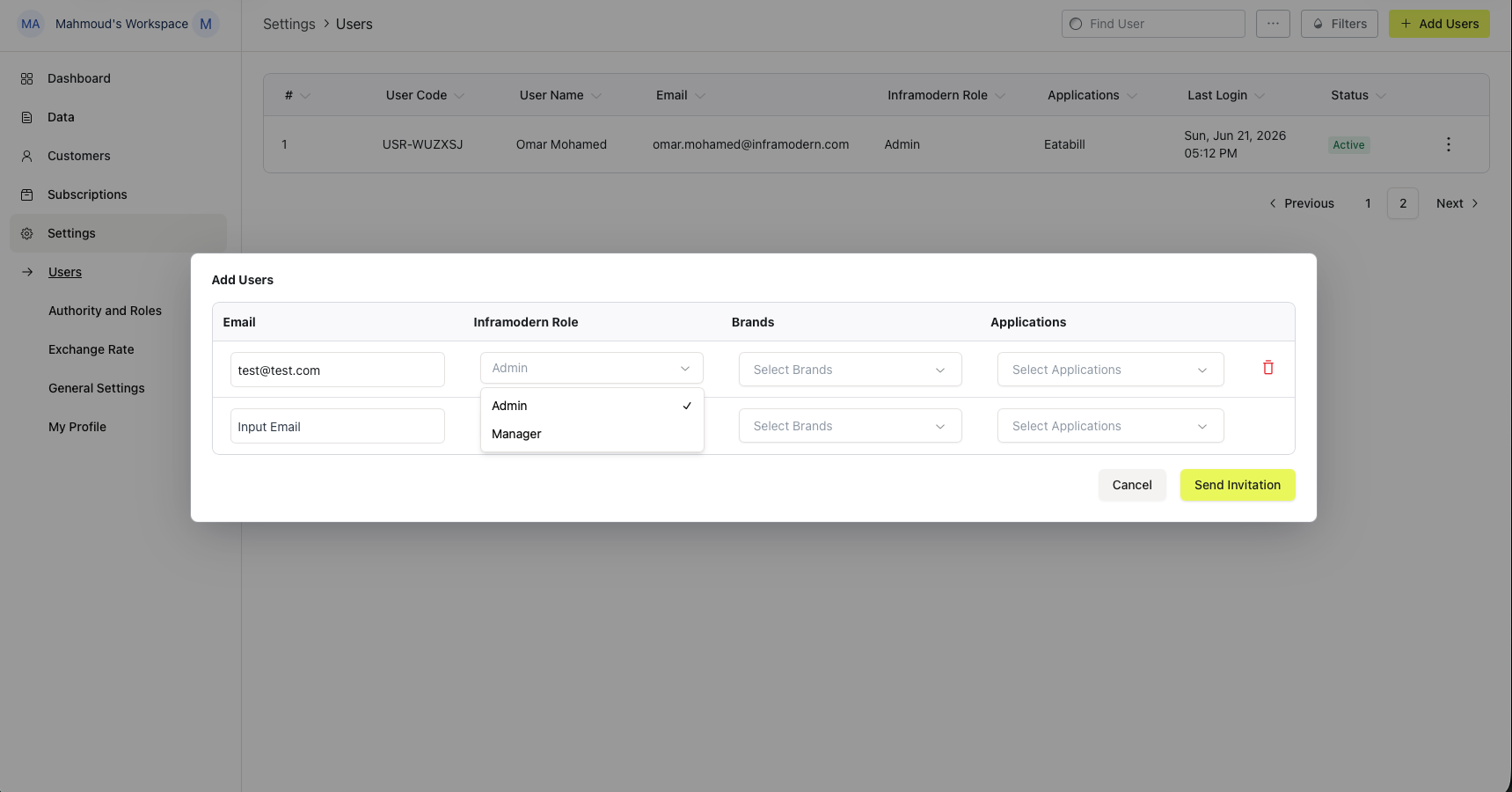The width and height of the screenshot is (1512, 792).
Task: Open Exchange Rate settings page
Action: tap(91, 349)
